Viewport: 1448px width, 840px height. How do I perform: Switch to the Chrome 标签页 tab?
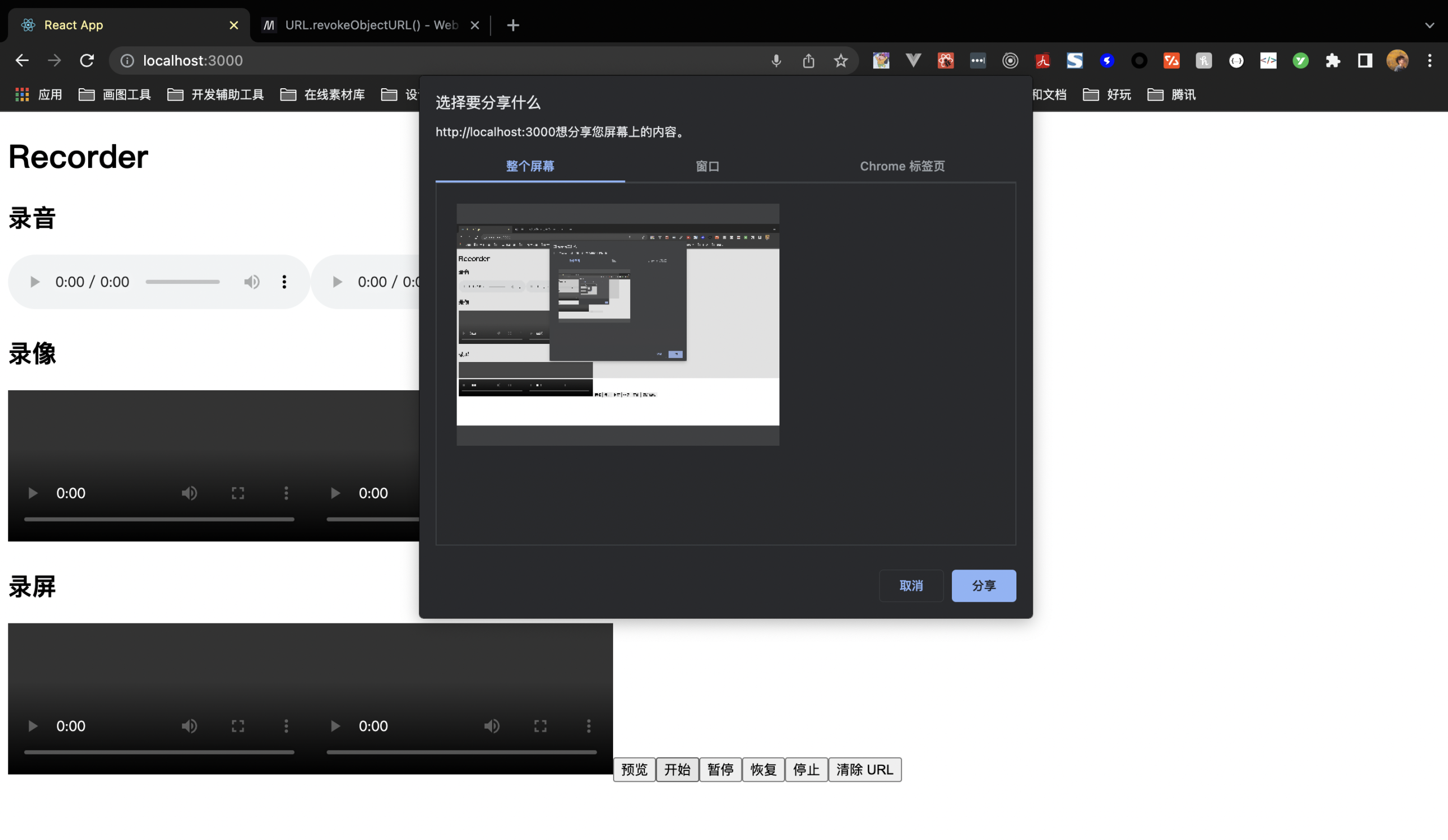pyautogui.click(x=902, y=166)
